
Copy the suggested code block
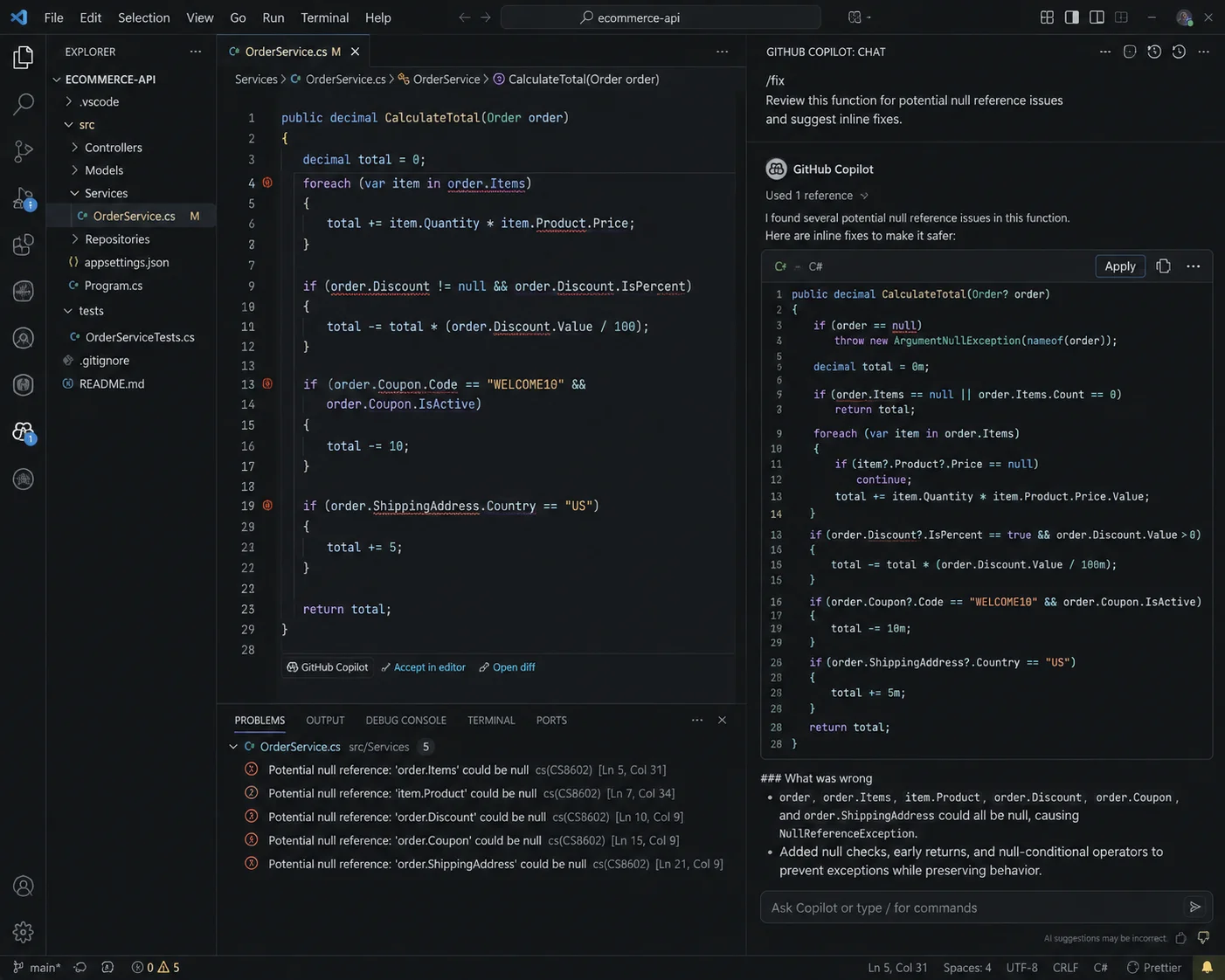[x=1163, y=266]
